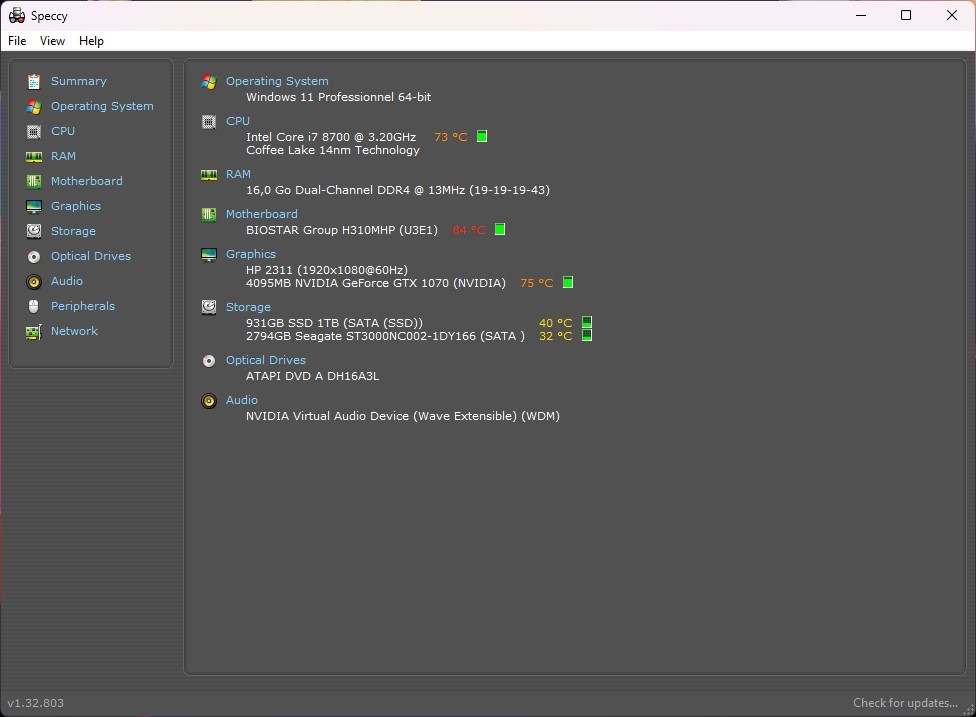Open the Help menu
This screenshot has height=717, width=976.
point(91,41)
